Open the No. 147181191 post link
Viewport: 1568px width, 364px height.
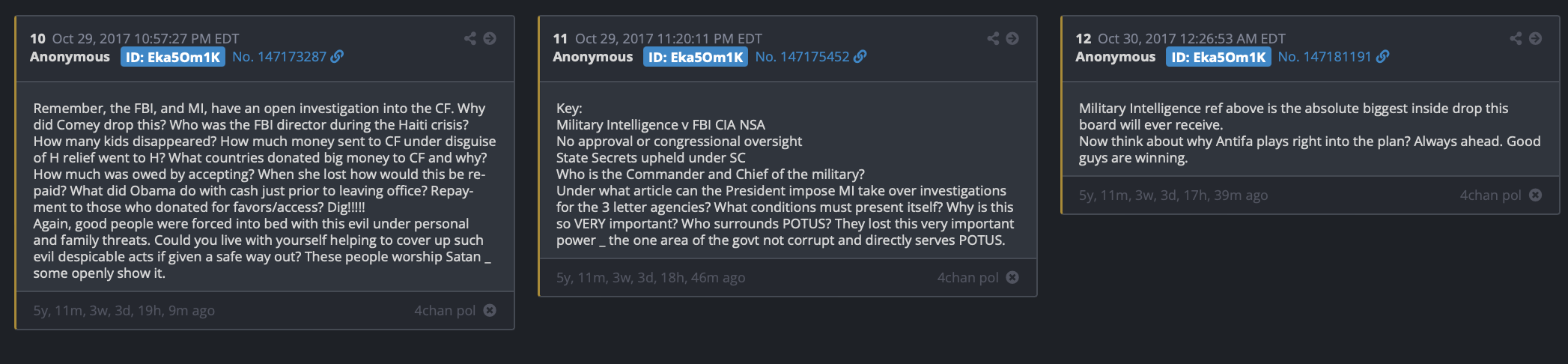pos(1325,57)
